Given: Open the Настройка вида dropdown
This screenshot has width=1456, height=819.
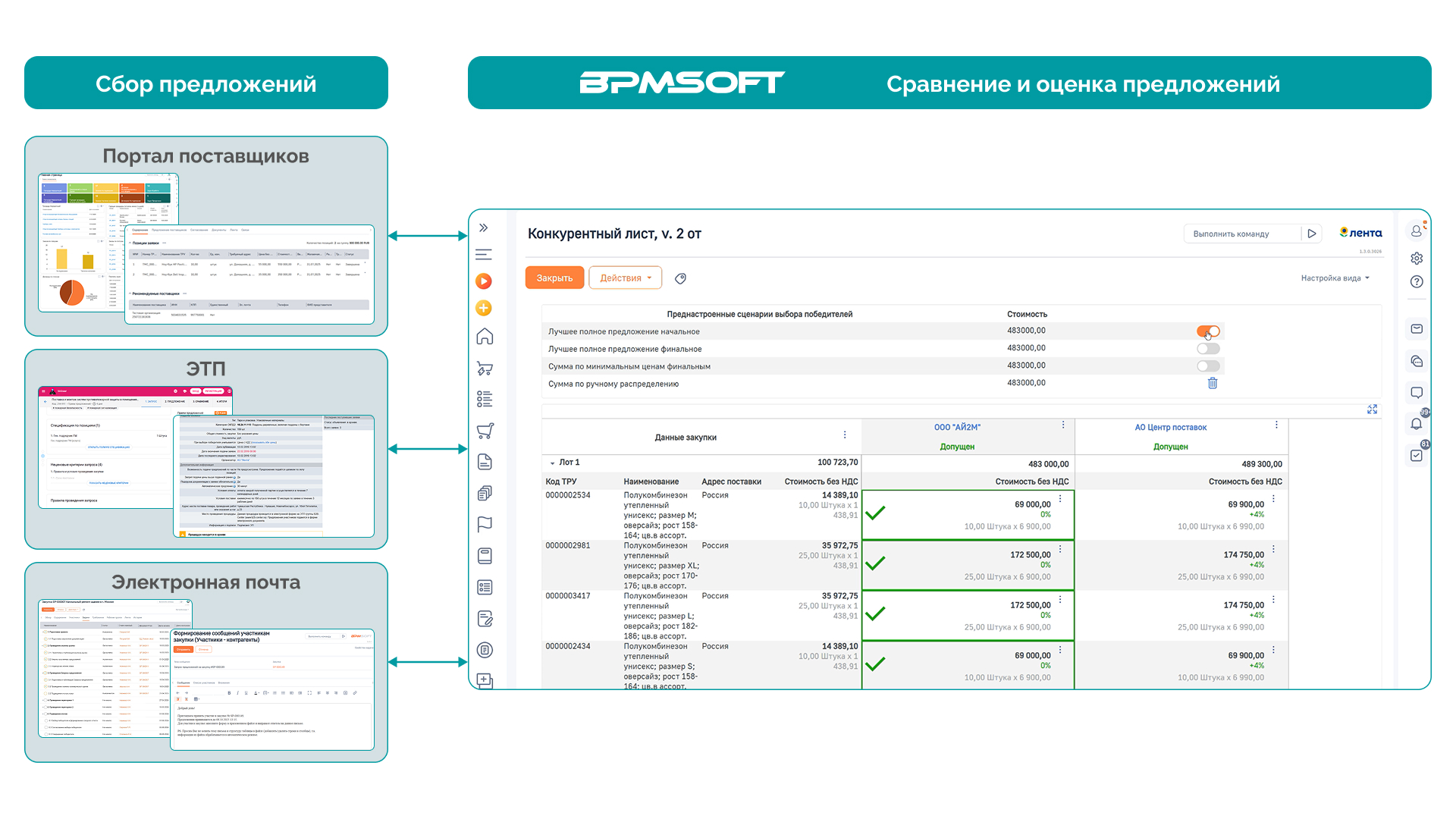Looking at the screenshot, I should tap(1335, 278).
